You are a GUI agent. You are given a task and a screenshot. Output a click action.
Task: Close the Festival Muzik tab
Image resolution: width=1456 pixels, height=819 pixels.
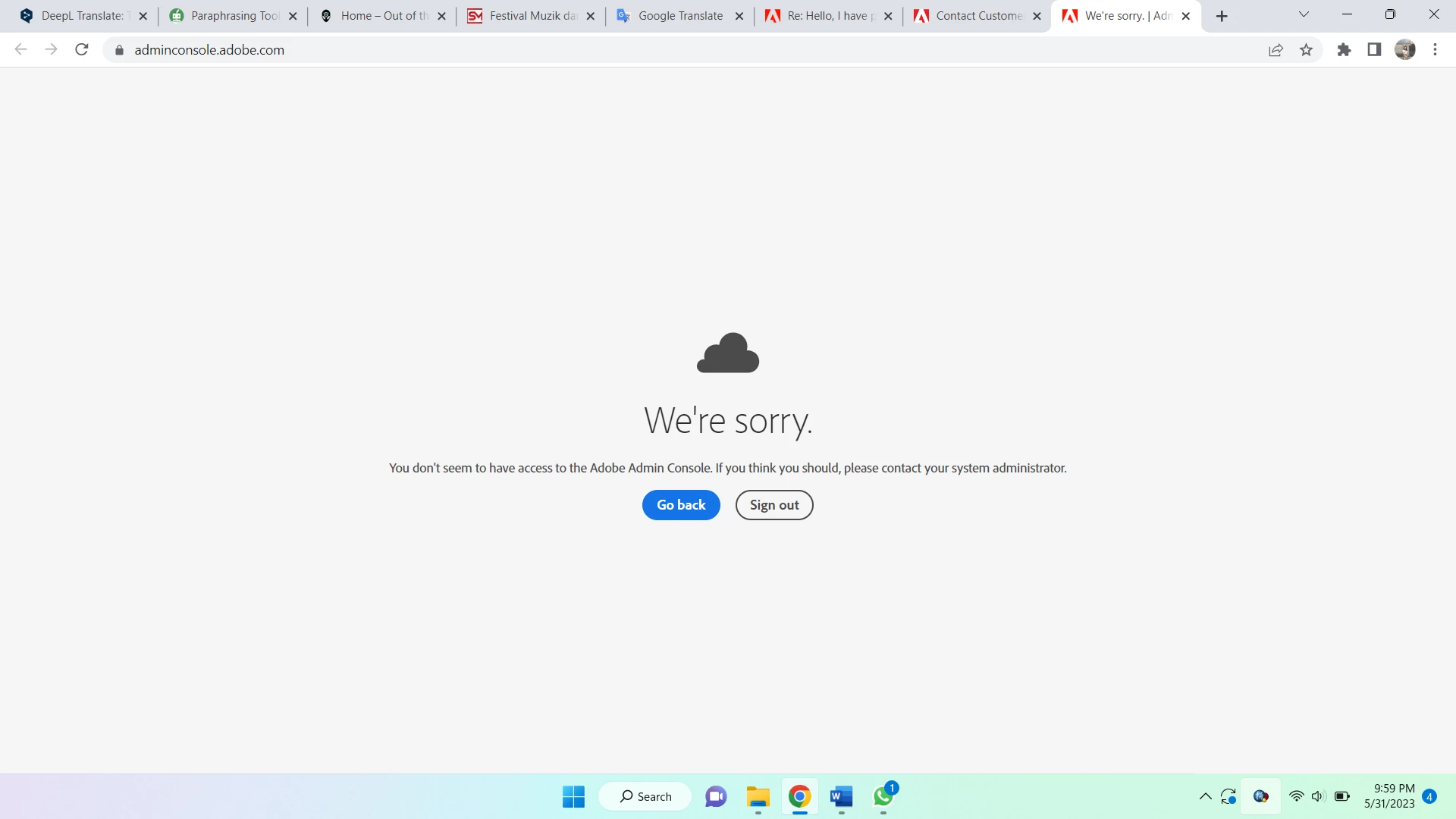(591, 16)
